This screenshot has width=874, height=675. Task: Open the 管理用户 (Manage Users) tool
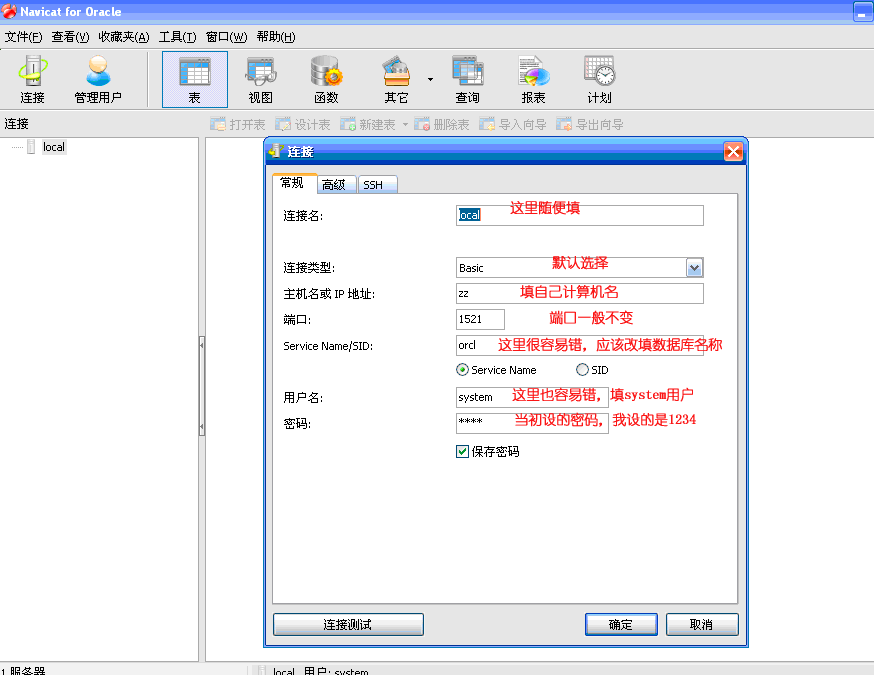click(98, 79)
